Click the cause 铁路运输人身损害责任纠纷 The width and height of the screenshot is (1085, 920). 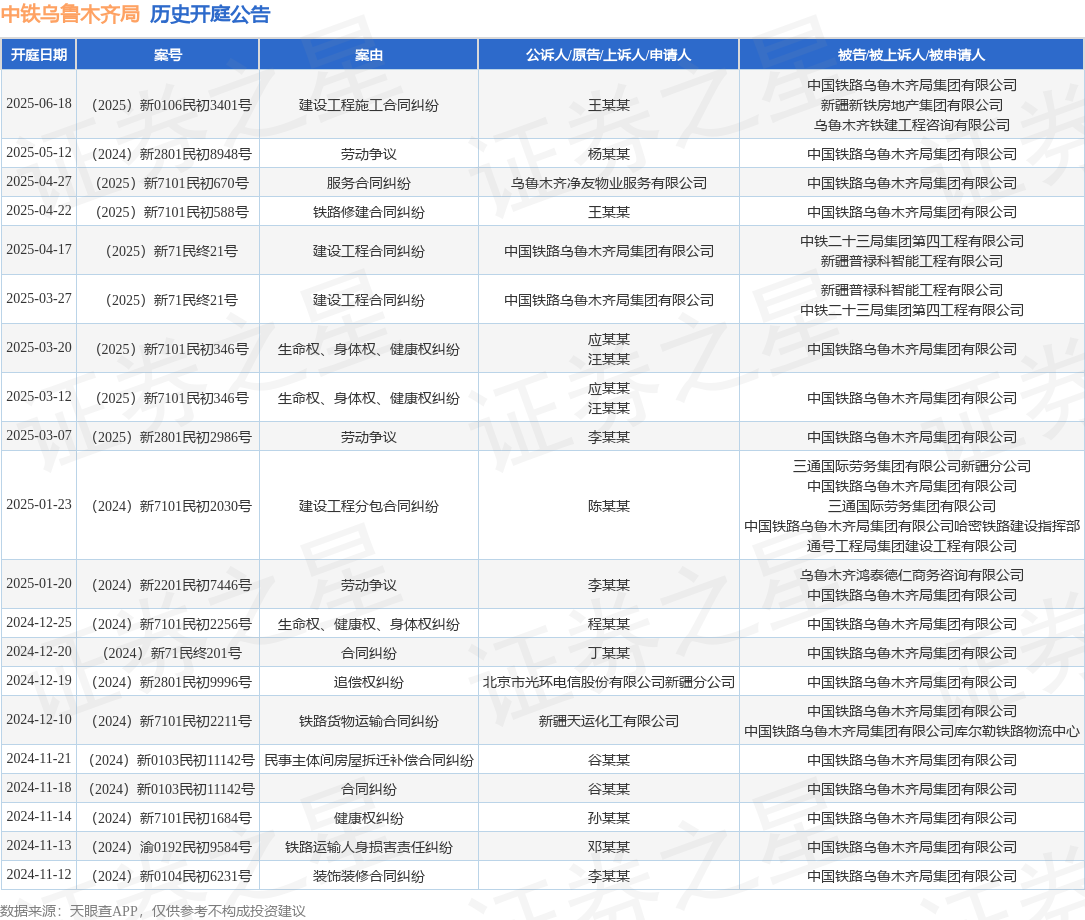coord(369,847)
